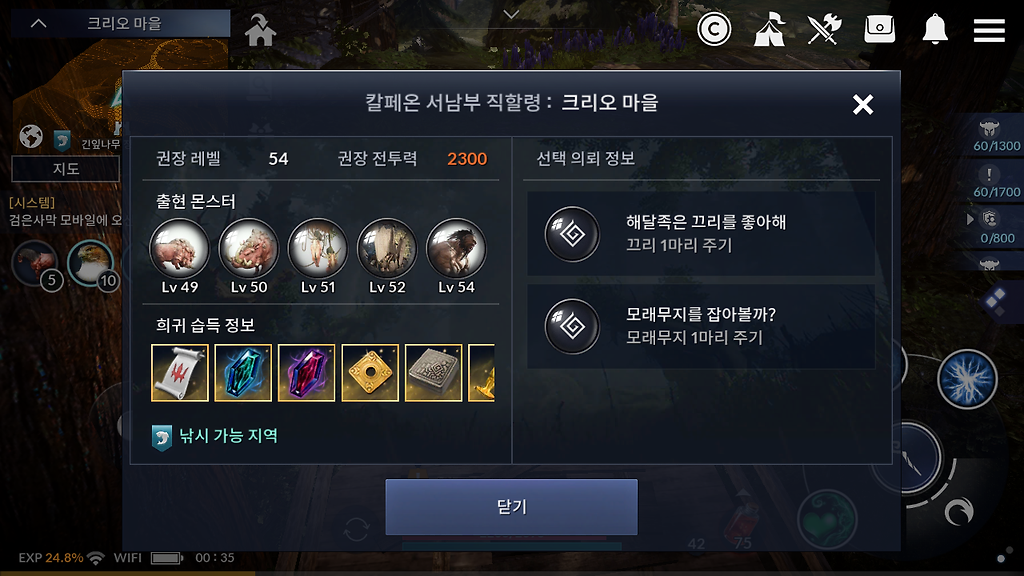Screen dimensions: 1024x576
Task: Click the 지도 map button
Action: coord(66,168)
